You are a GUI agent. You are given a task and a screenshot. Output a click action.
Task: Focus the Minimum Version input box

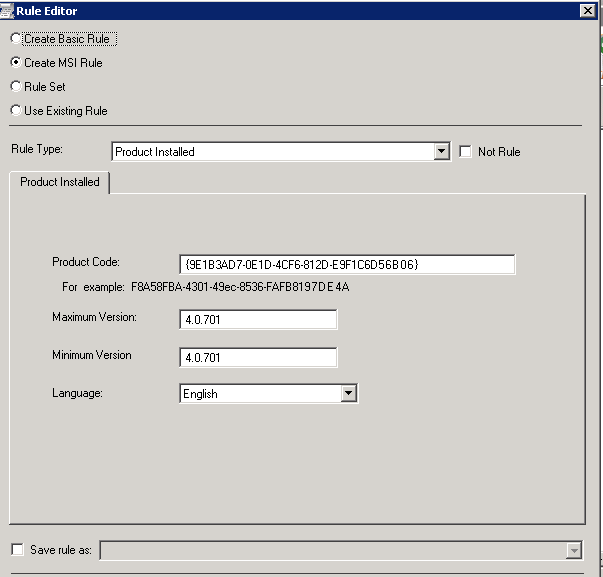258,357
